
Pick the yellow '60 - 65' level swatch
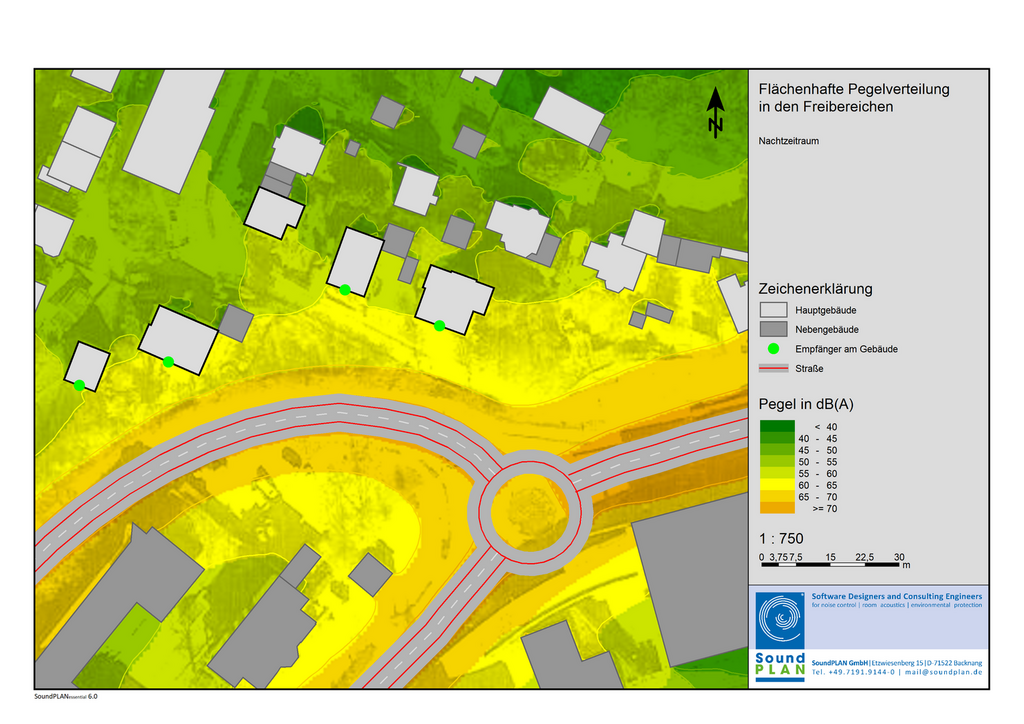pos(777,485)
